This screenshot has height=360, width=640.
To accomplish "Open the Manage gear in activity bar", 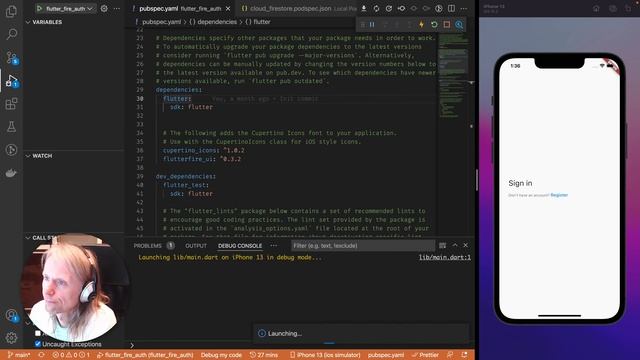I will pyautogui.click(x=11, y=338).
